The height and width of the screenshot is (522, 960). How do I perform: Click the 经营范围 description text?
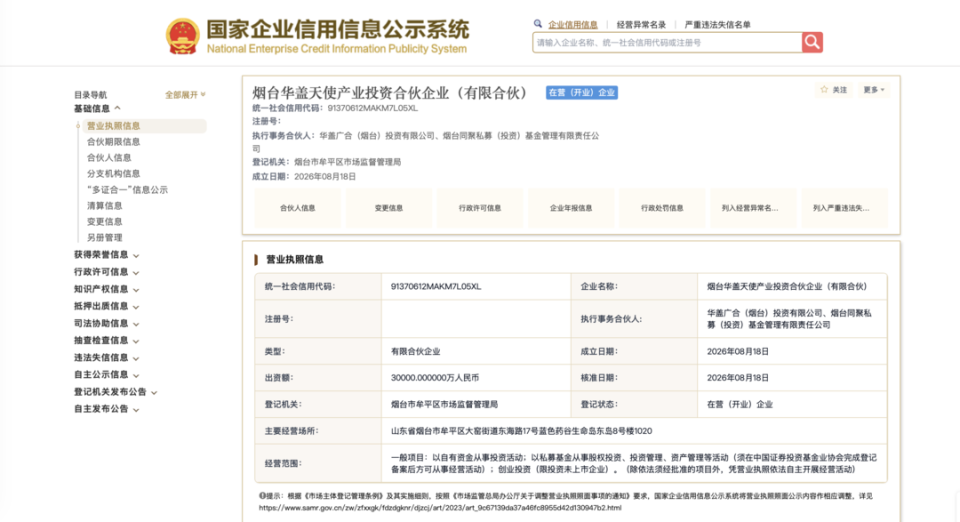(x=634, y=463)
